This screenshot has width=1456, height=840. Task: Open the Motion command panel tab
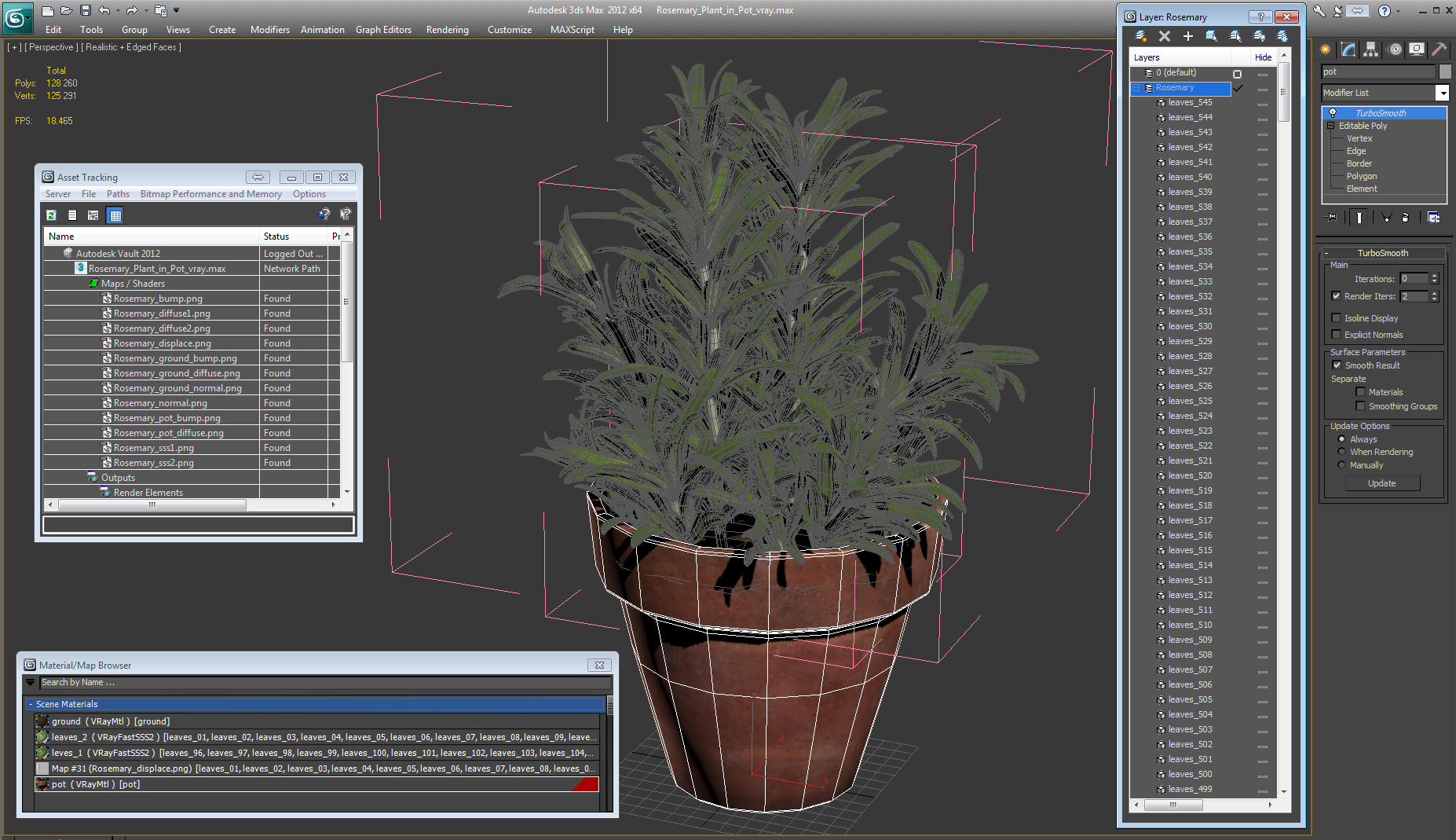(1395, 50)
